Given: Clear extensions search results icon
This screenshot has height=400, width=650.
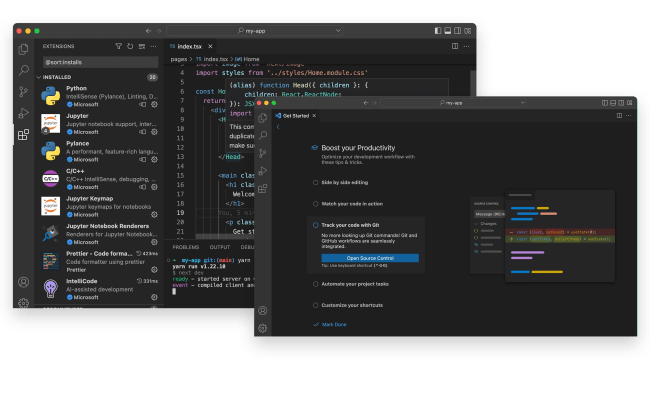Looking at the screenshot, I should click(x=142, y=46).
